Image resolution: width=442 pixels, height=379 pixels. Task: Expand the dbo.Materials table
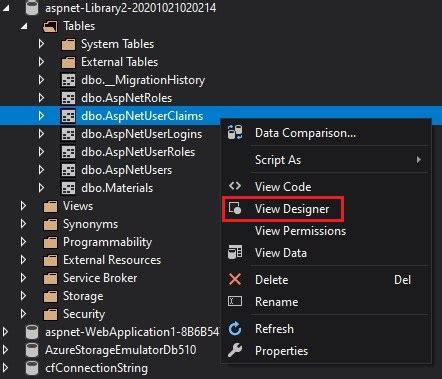click(41, 188)
